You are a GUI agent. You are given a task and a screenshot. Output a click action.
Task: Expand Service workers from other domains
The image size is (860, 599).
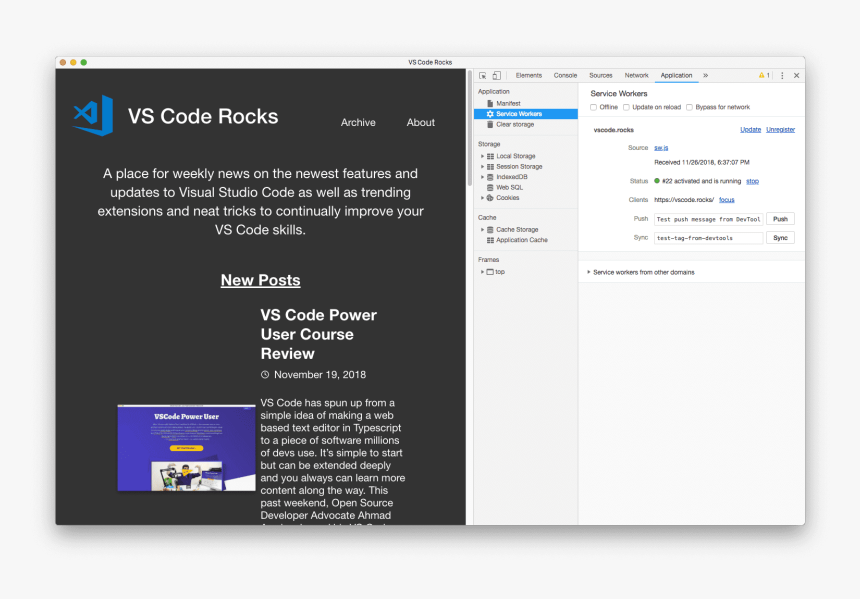click(589, 272)
